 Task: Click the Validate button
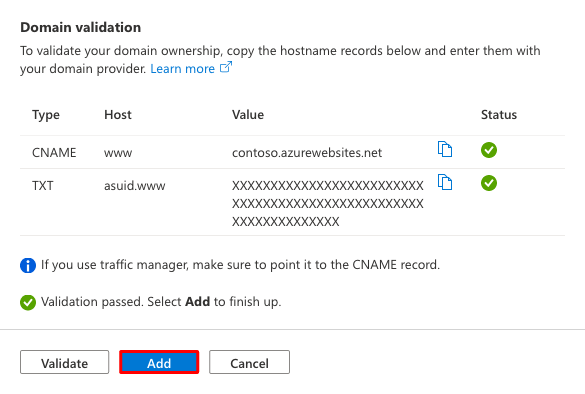pyautogui.click(x=65, y=362)
